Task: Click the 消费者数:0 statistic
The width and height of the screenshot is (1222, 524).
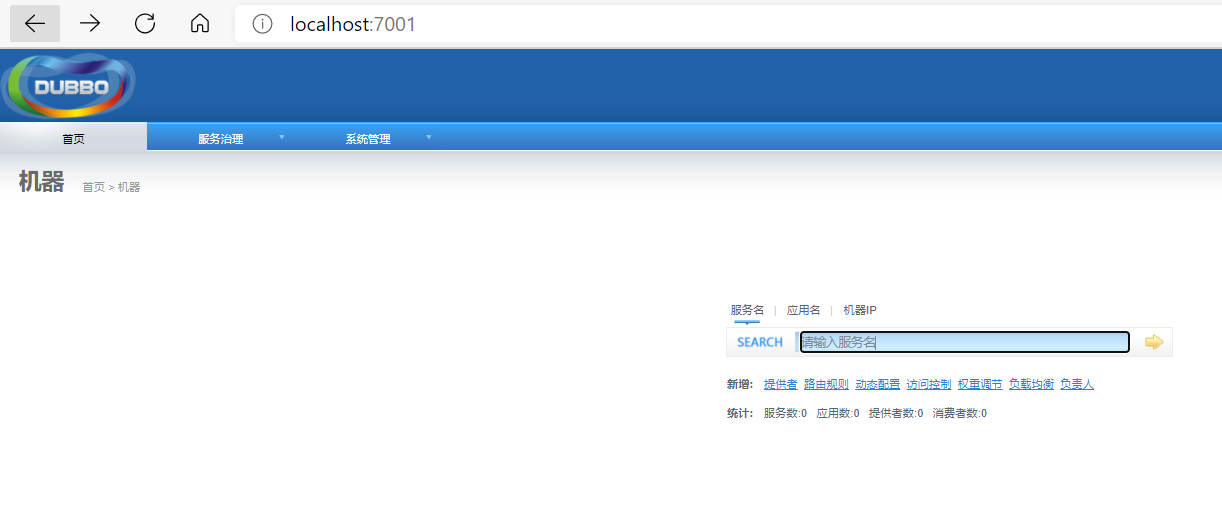Action: point(960,413)
